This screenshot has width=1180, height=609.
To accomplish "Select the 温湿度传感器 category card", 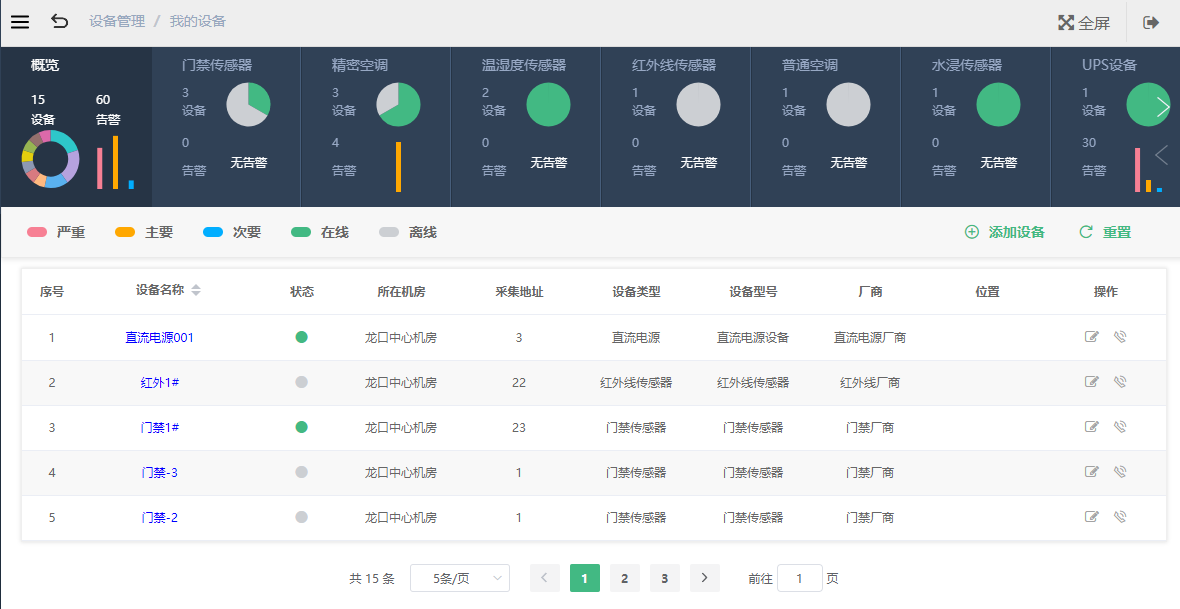I will [525, 126].
